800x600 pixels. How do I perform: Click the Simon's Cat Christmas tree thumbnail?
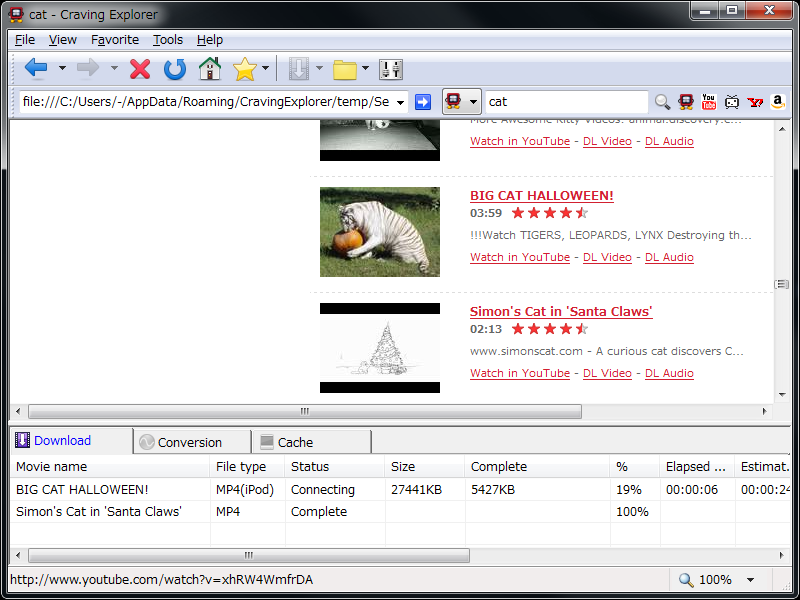(x=380, y=348)
